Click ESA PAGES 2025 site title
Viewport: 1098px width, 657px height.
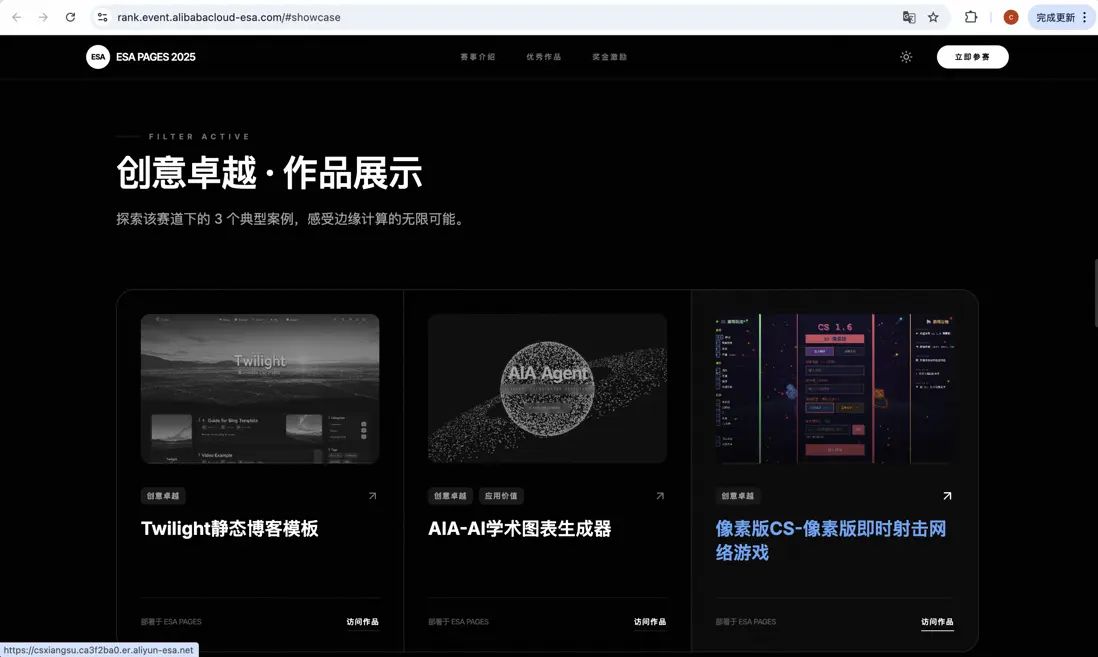click(x=155, y=57)
